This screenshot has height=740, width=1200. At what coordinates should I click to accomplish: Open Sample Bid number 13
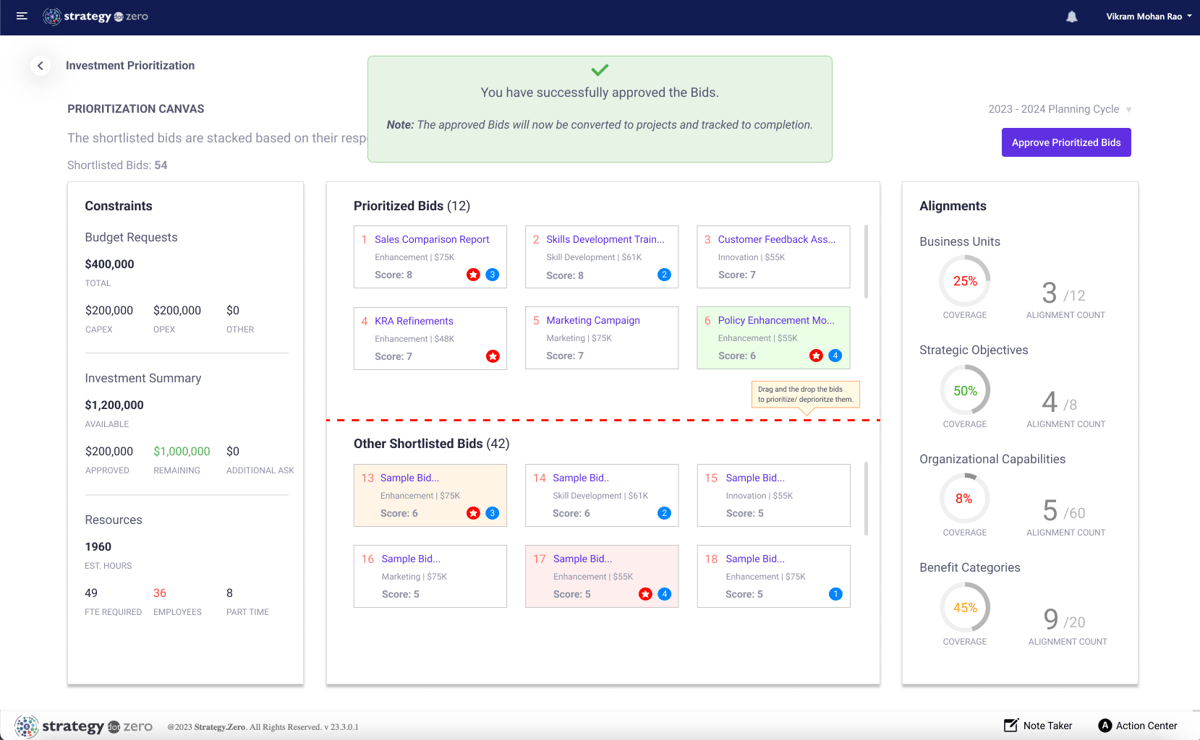(410, 478)
